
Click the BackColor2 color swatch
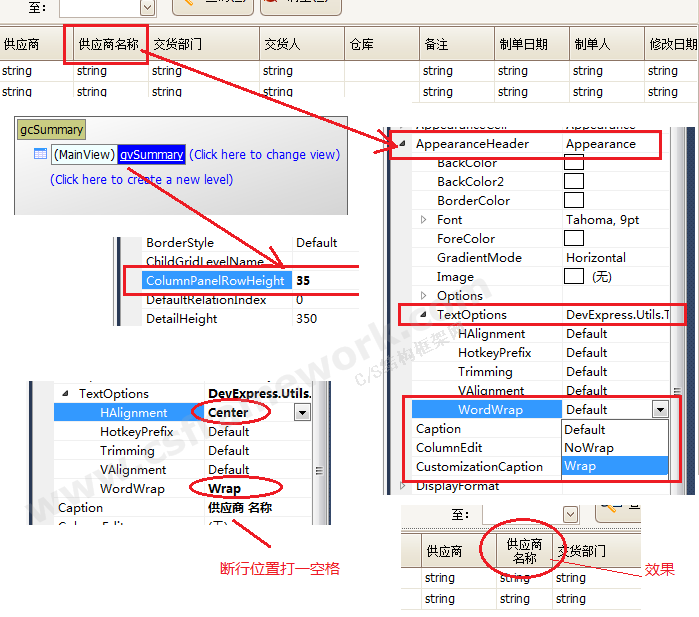point(574,181)
